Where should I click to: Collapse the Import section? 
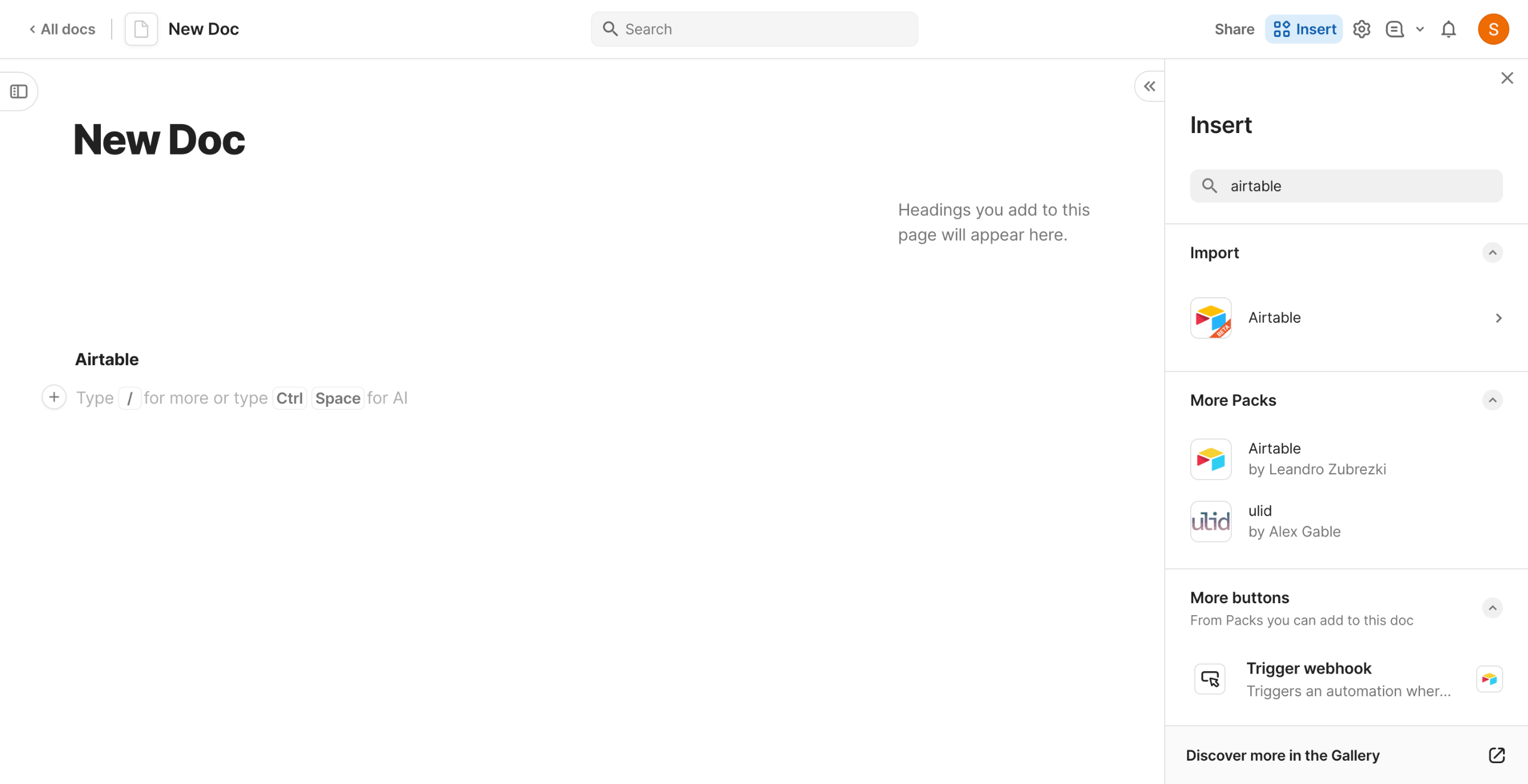coord(1492,253)
